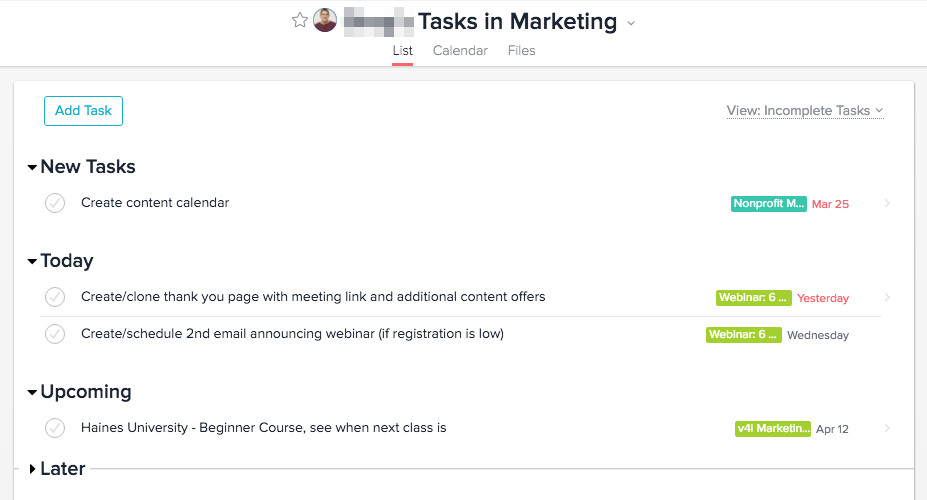Open details arrow for Create content calendar
The image size is (927, 500).
(887, 204)
